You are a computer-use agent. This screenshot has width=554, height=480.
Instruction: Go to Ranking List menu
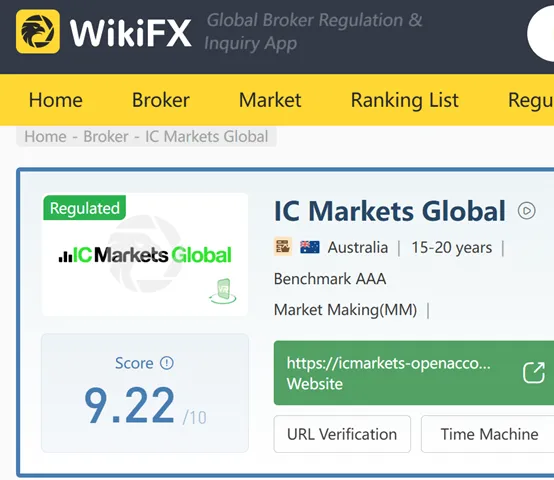[x=405, y=100]
